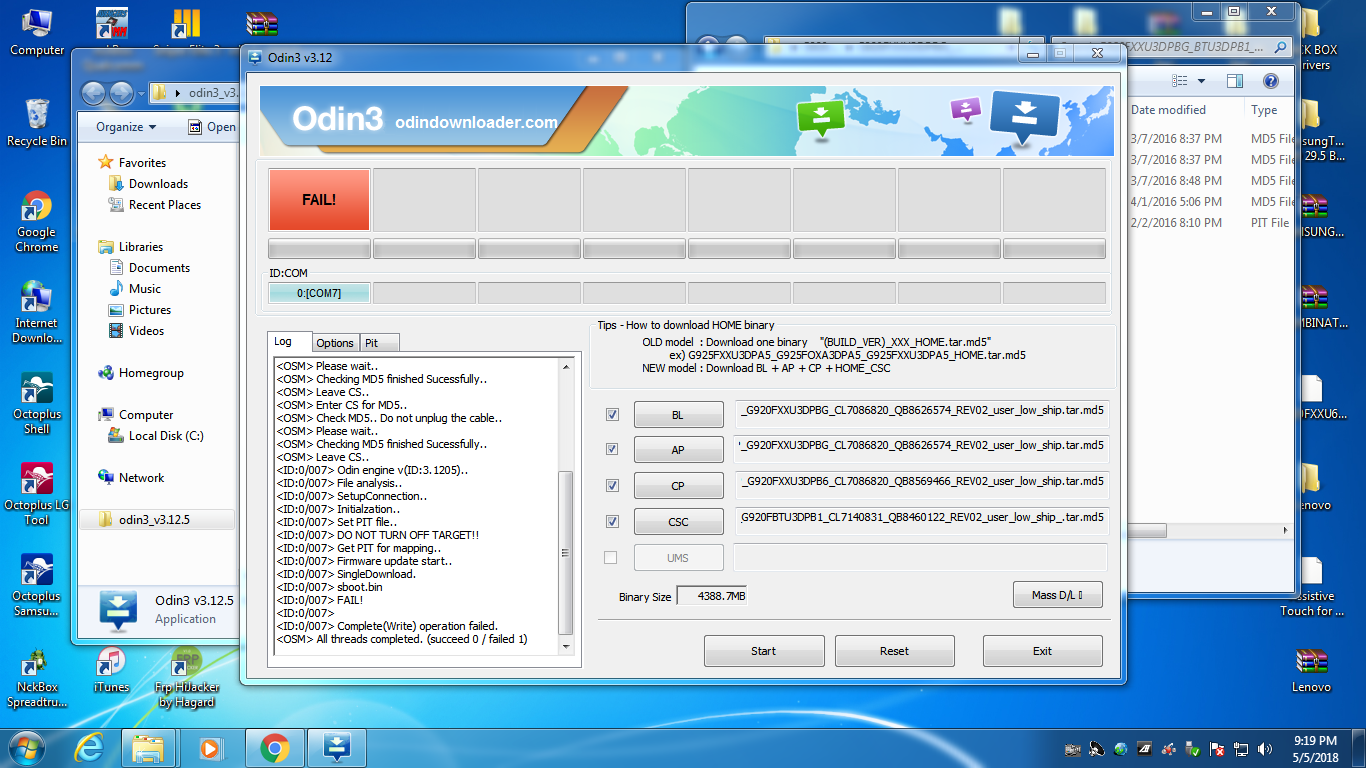Uncheck the CP file checkbox
Viewport: 1366px width, 768px height.
[612, 485]
